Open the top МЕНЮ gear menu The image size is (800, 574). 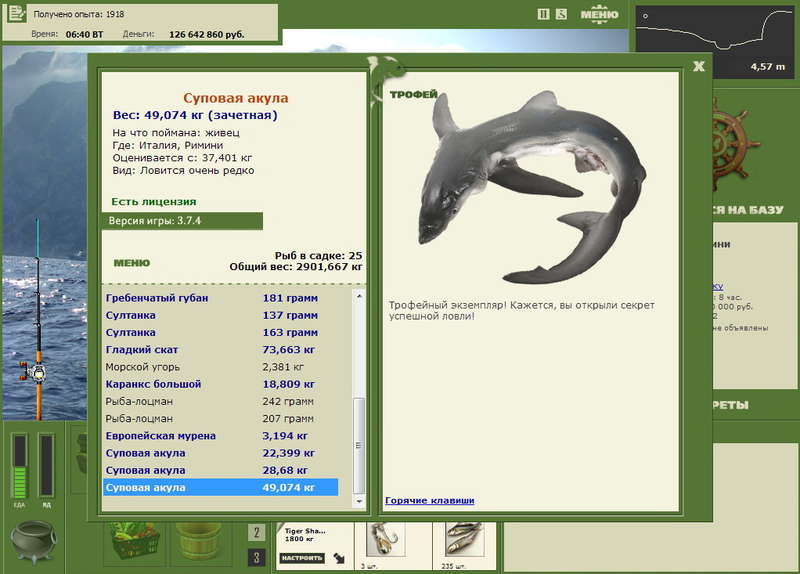click(599, 14)
